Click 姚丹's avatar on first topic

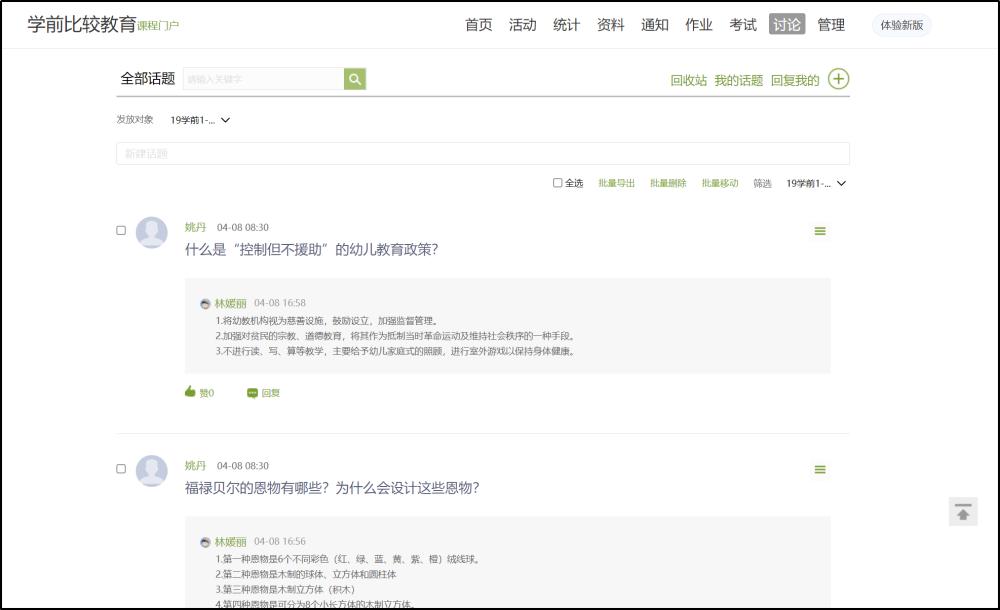(x=151, y=232)
